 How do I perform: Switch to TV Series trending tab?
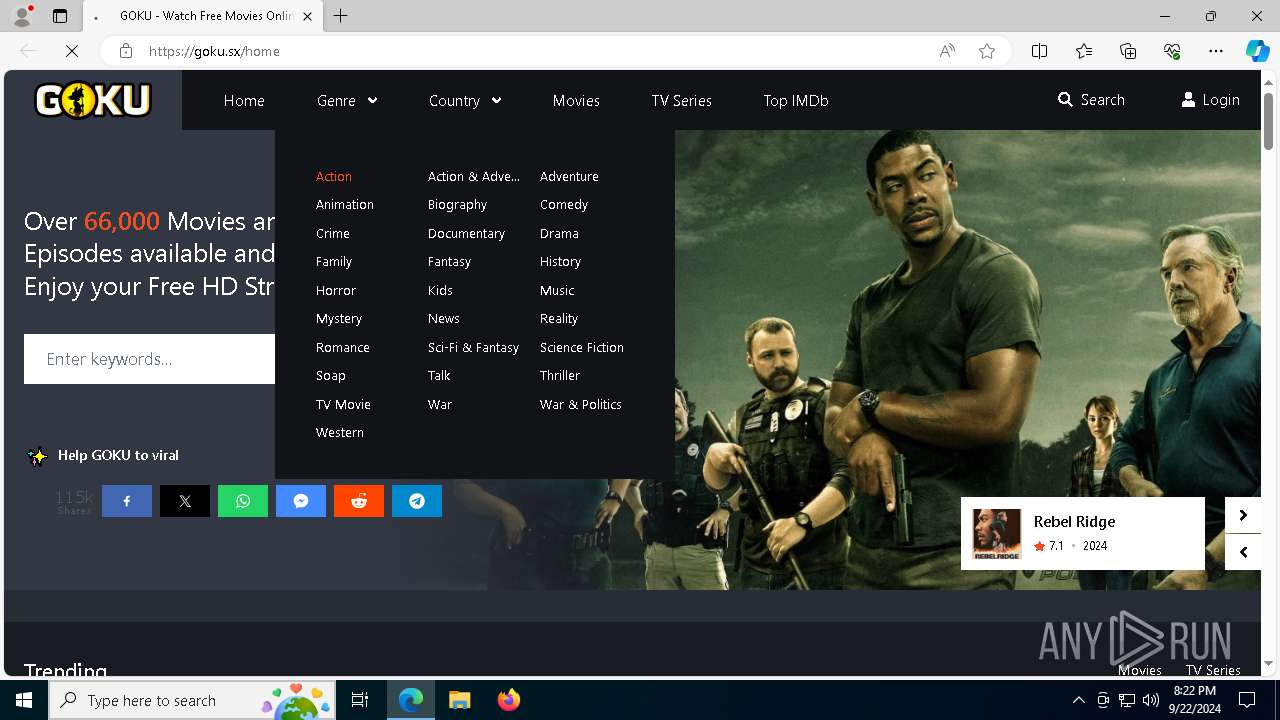(x=1213, y=670)
